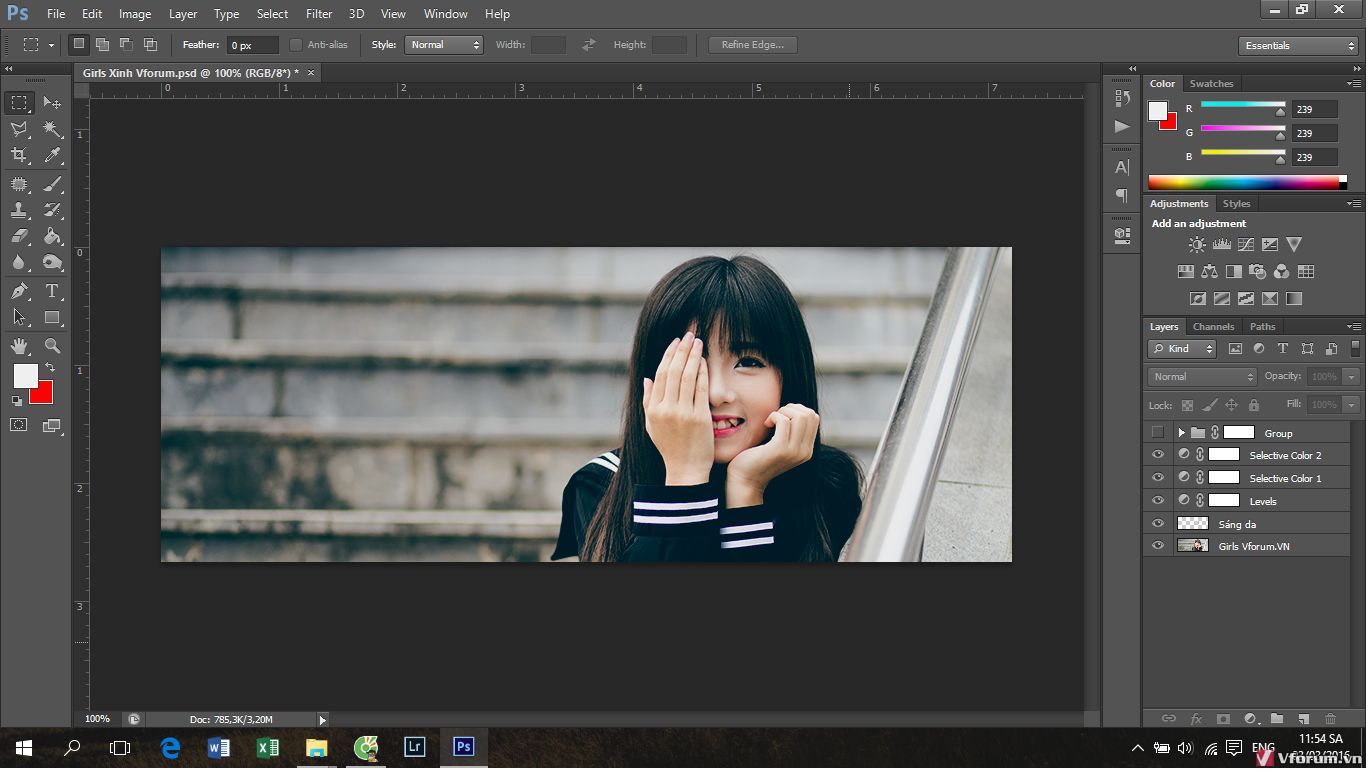Hide the Selective Color 2 layer
1370x772 pixels.
[x=1158, y=454]
